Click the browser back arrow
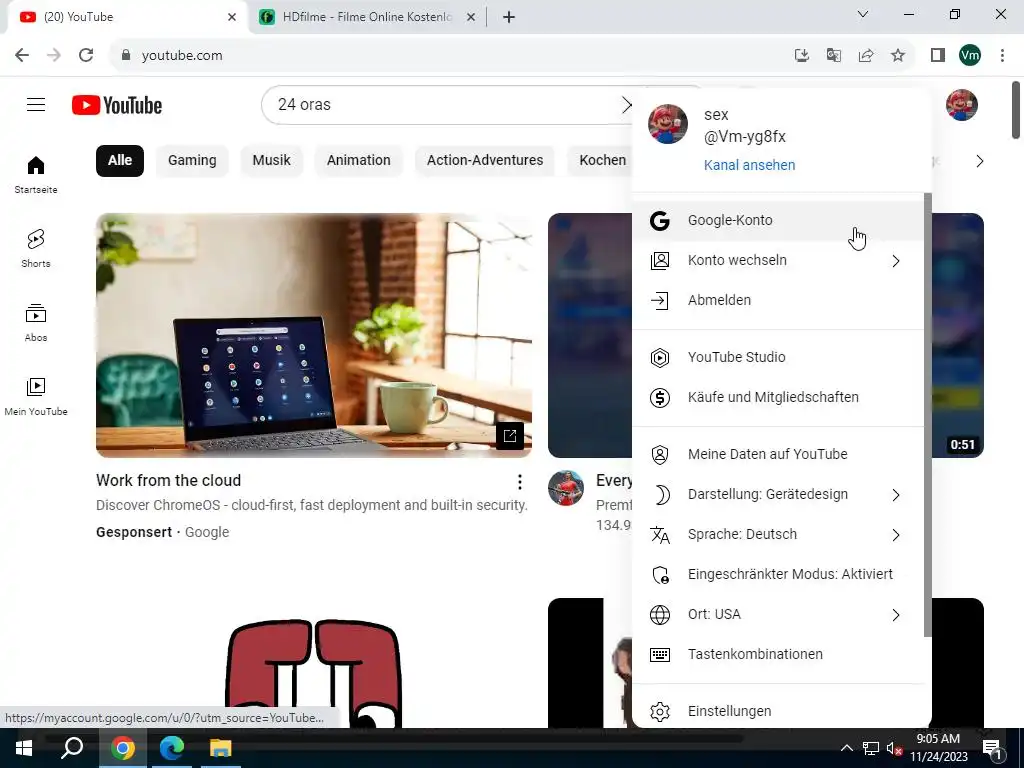Viewport: 1024px width, 768px height. 22,55
